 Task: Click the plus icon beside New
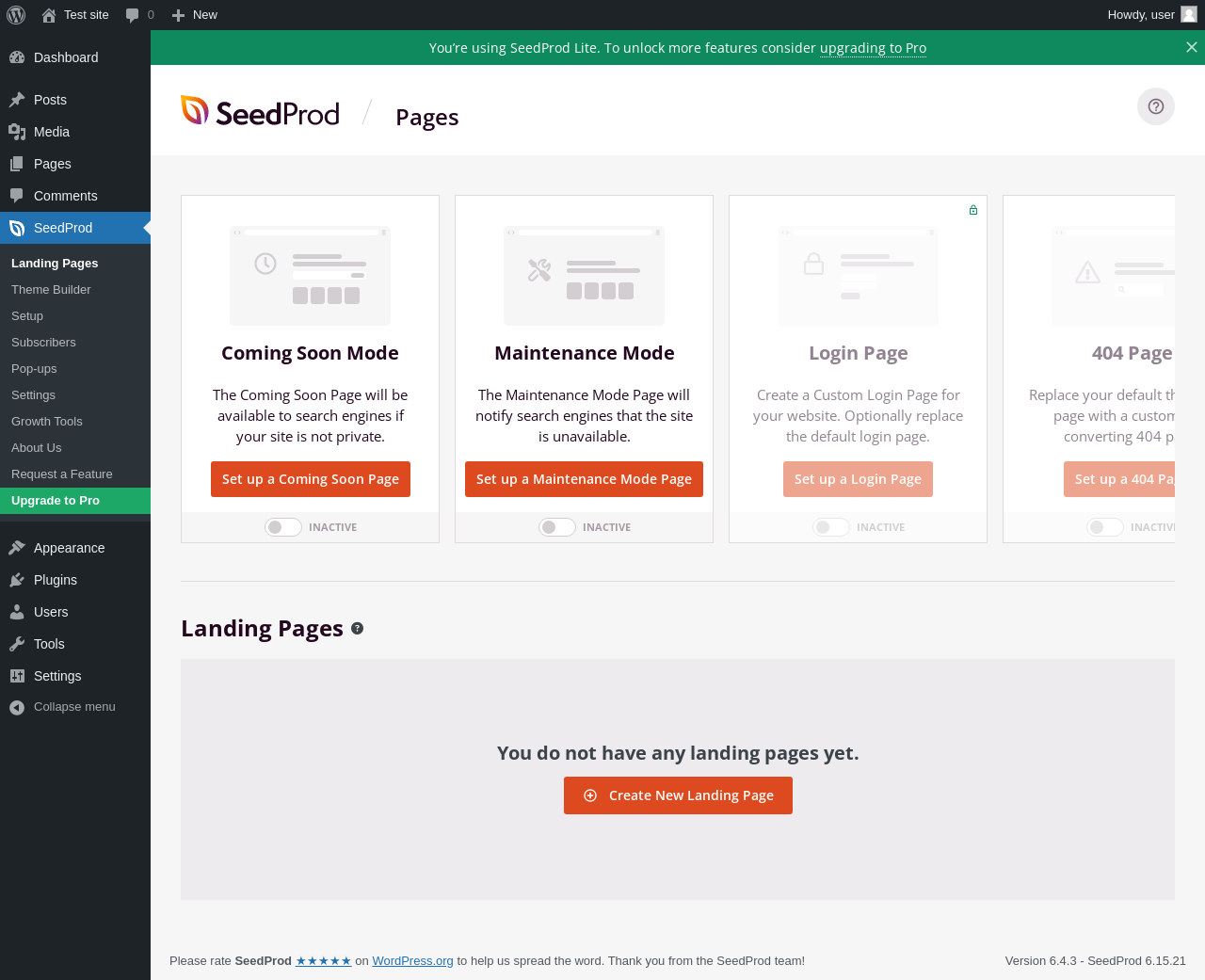click(178, 15)
